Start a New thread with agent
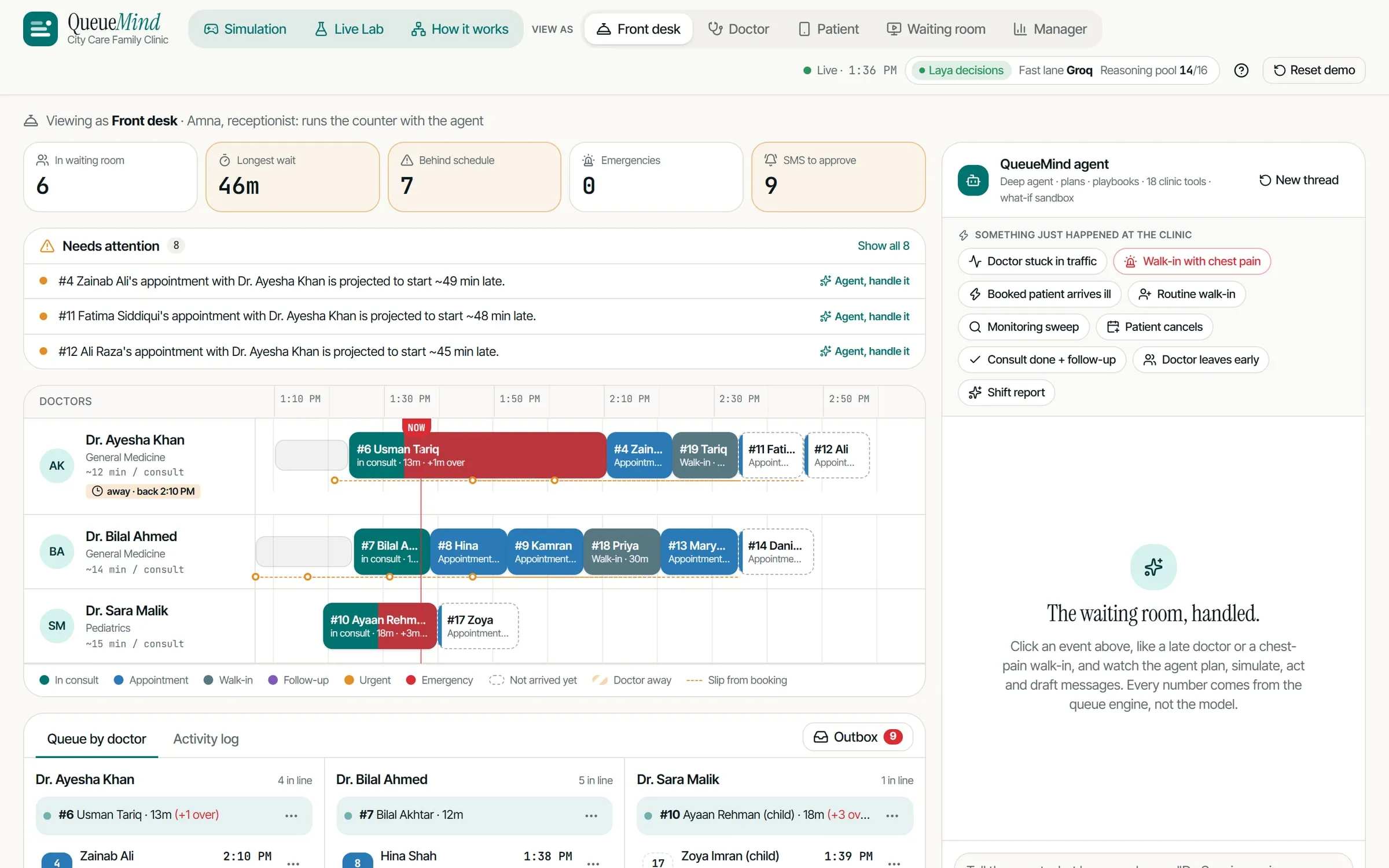Viewport: 1389px width, 868px height. [1299, 180]
